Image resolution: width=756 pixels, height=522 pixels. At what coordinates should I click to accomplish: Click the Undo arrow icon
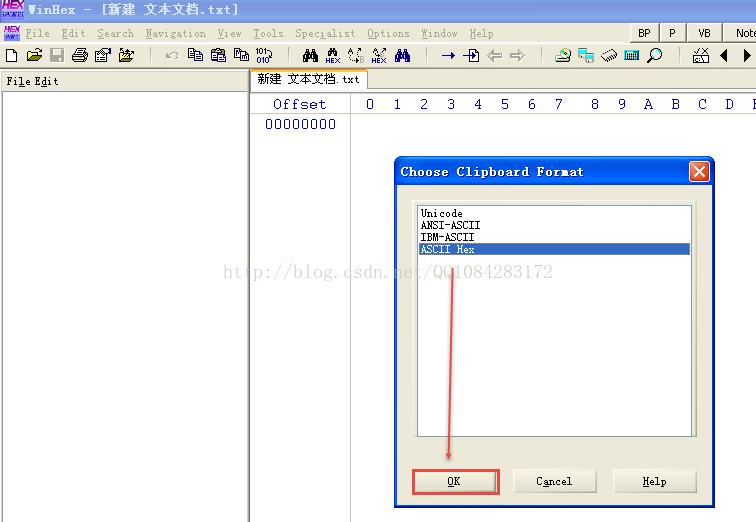click(172, 56)
